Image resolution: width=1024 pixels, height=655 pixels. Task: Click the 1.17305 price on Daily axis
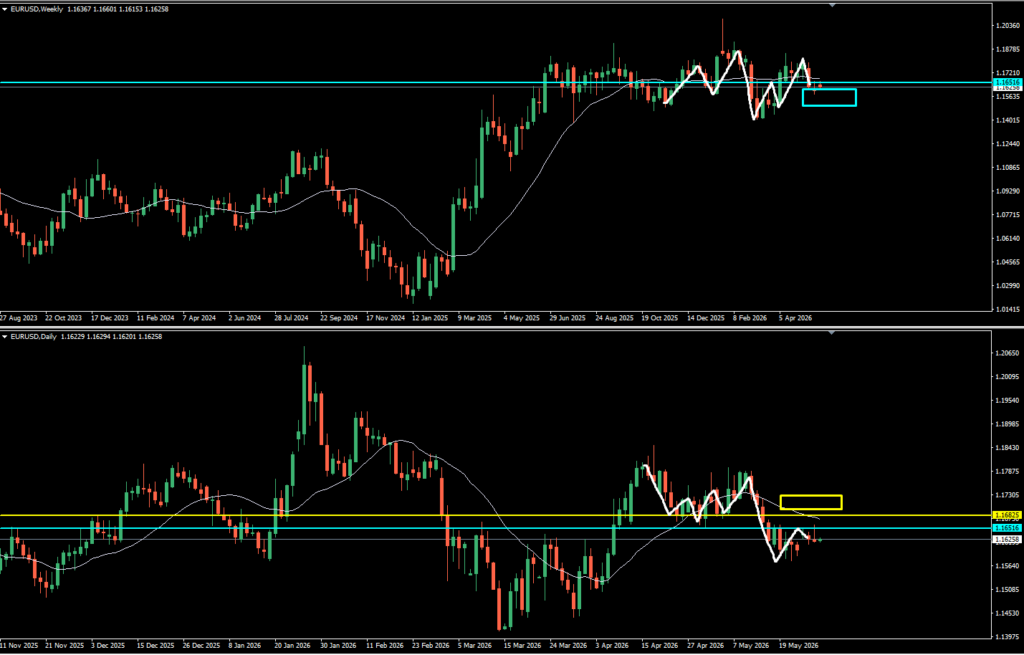tap(1008, 496)
